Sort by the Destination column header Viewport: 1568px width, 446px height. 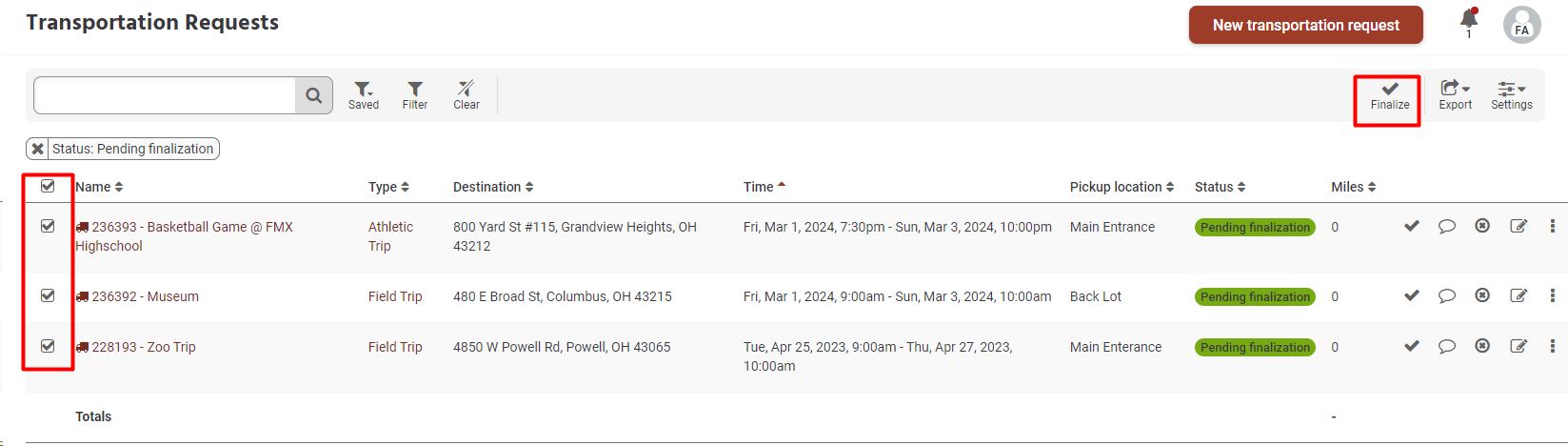[x=492, y=187]
